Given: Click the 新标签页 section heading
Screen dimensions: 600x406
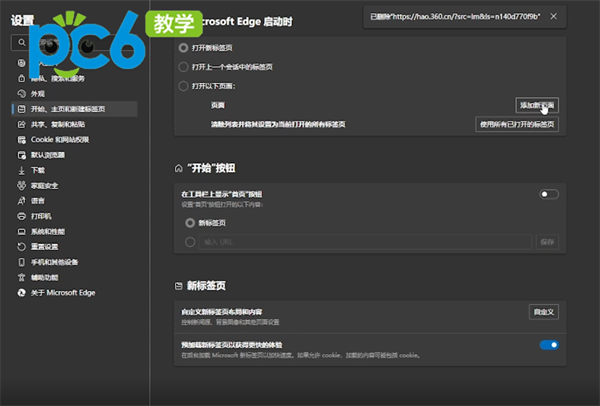Looking at the screenshot, I should 206,286.
